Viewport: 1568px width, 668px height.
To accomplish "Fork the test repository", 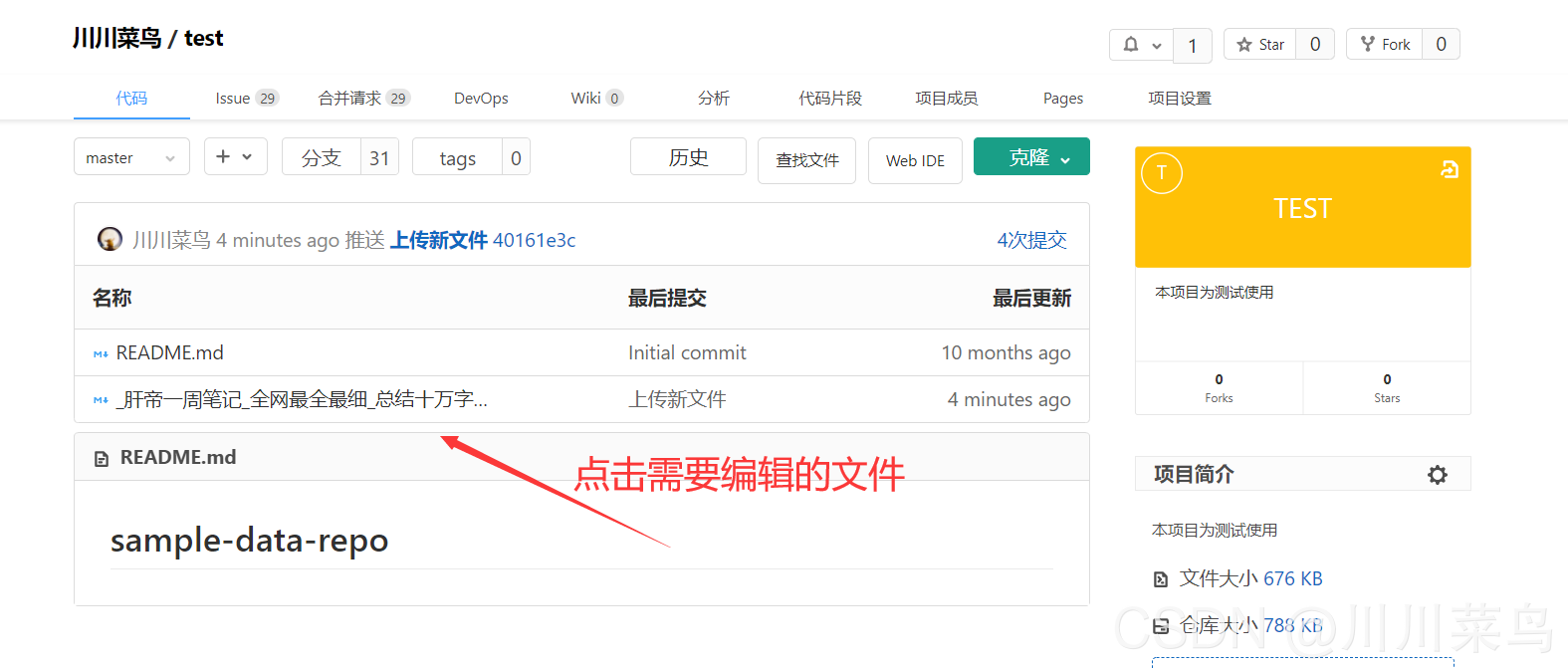I will tap(1385, 45).
